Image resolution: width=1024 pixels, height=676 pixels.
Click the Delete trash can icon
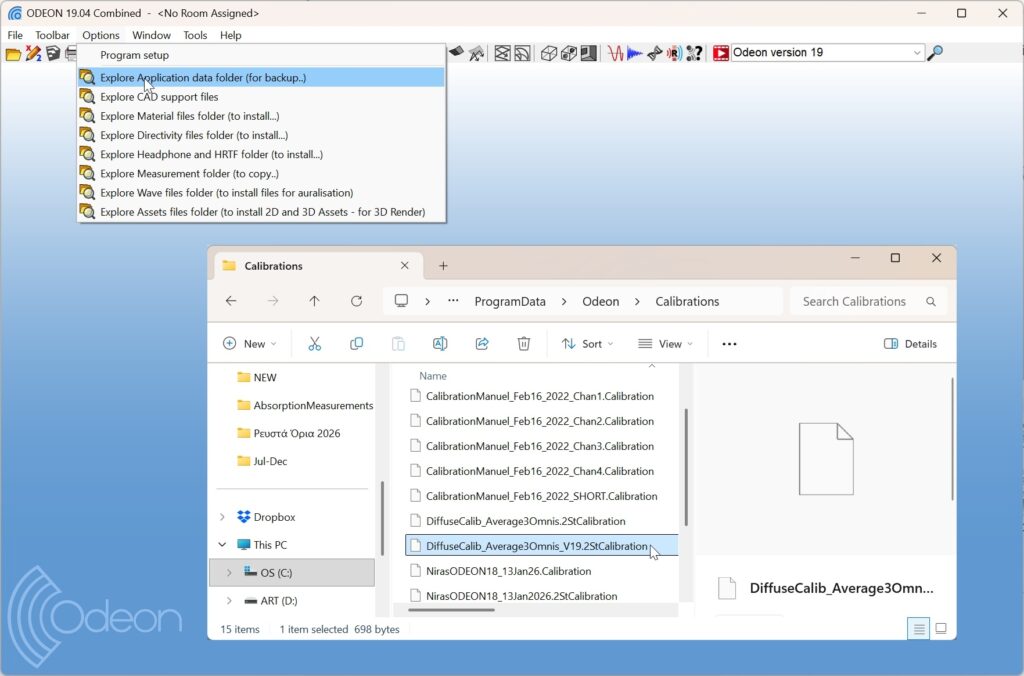click(523, 344)
